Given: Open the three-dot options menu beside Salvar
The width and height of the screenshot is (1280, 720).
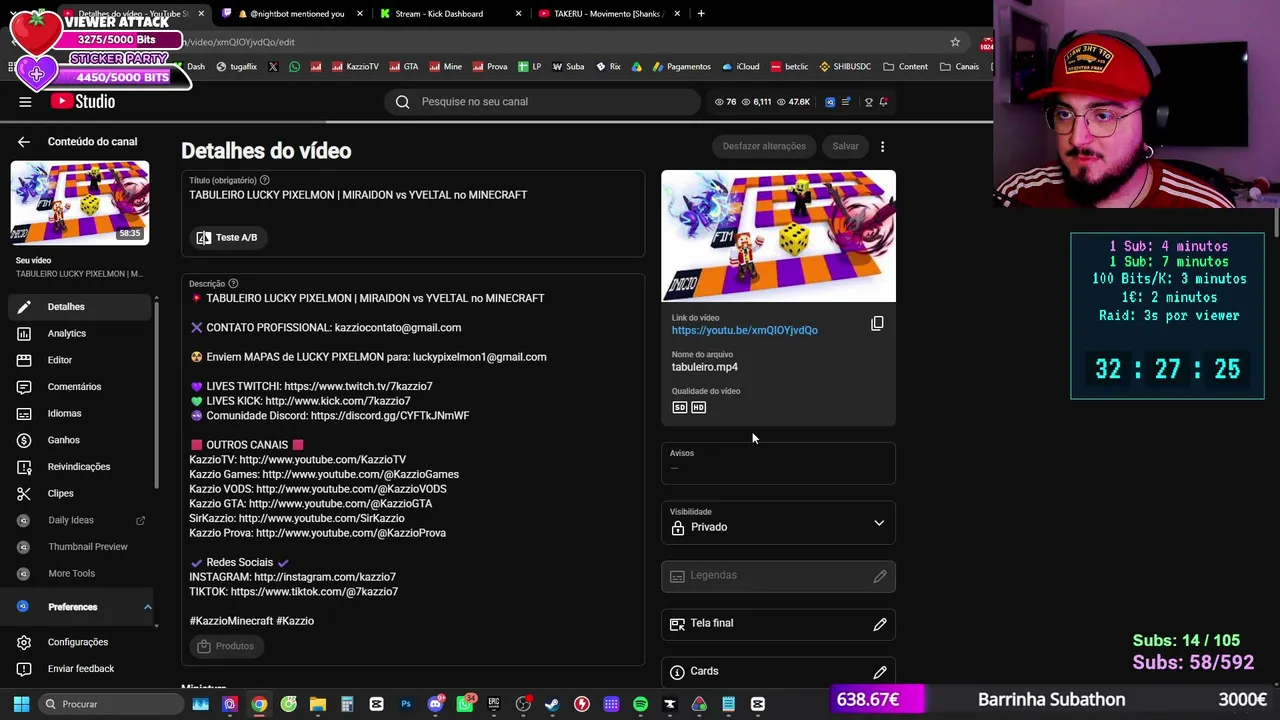Looking at the screenshot, I should (882, 146).
